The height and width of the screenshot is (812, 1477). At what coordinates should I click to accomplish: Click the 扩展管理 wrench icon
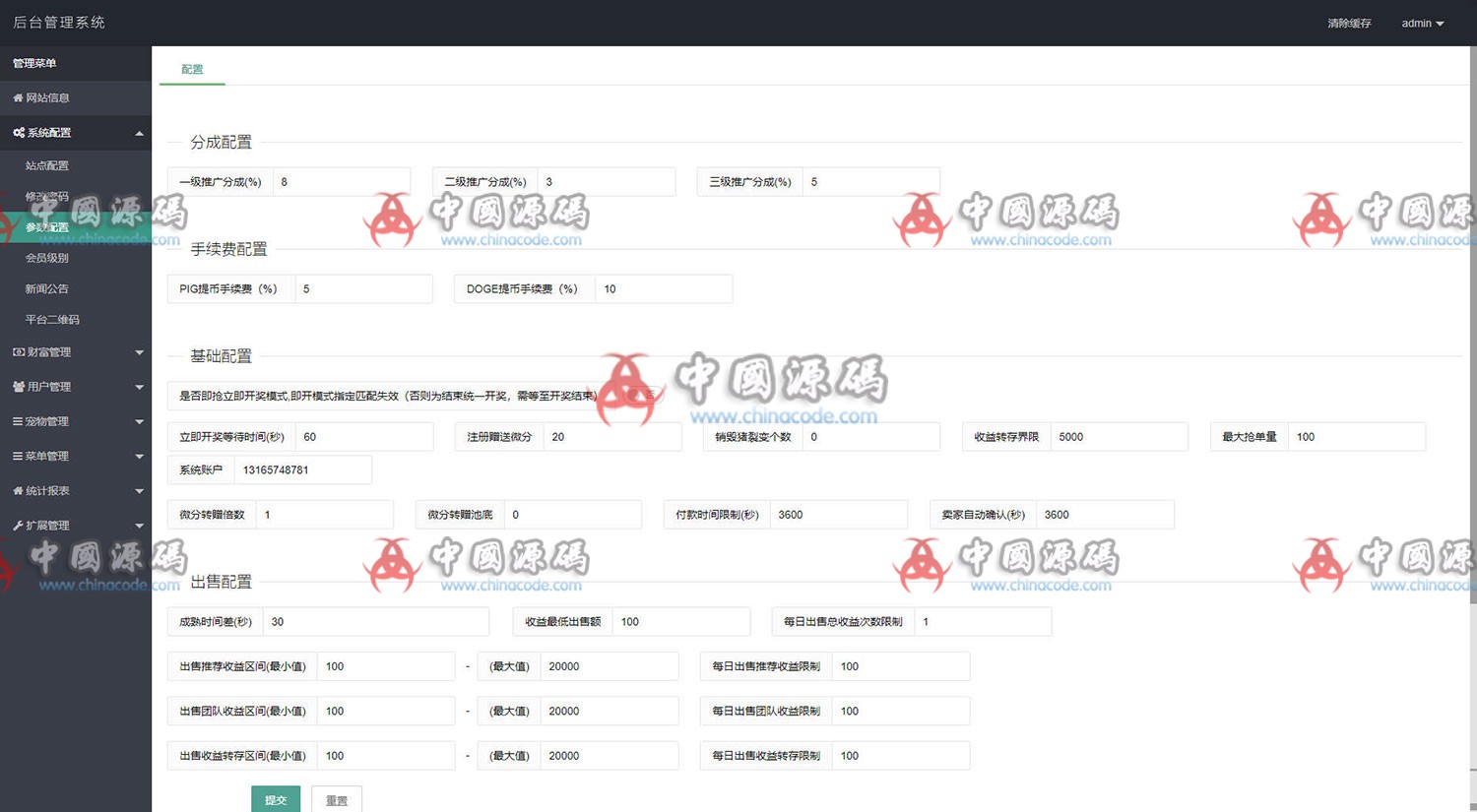coord(17,525)
